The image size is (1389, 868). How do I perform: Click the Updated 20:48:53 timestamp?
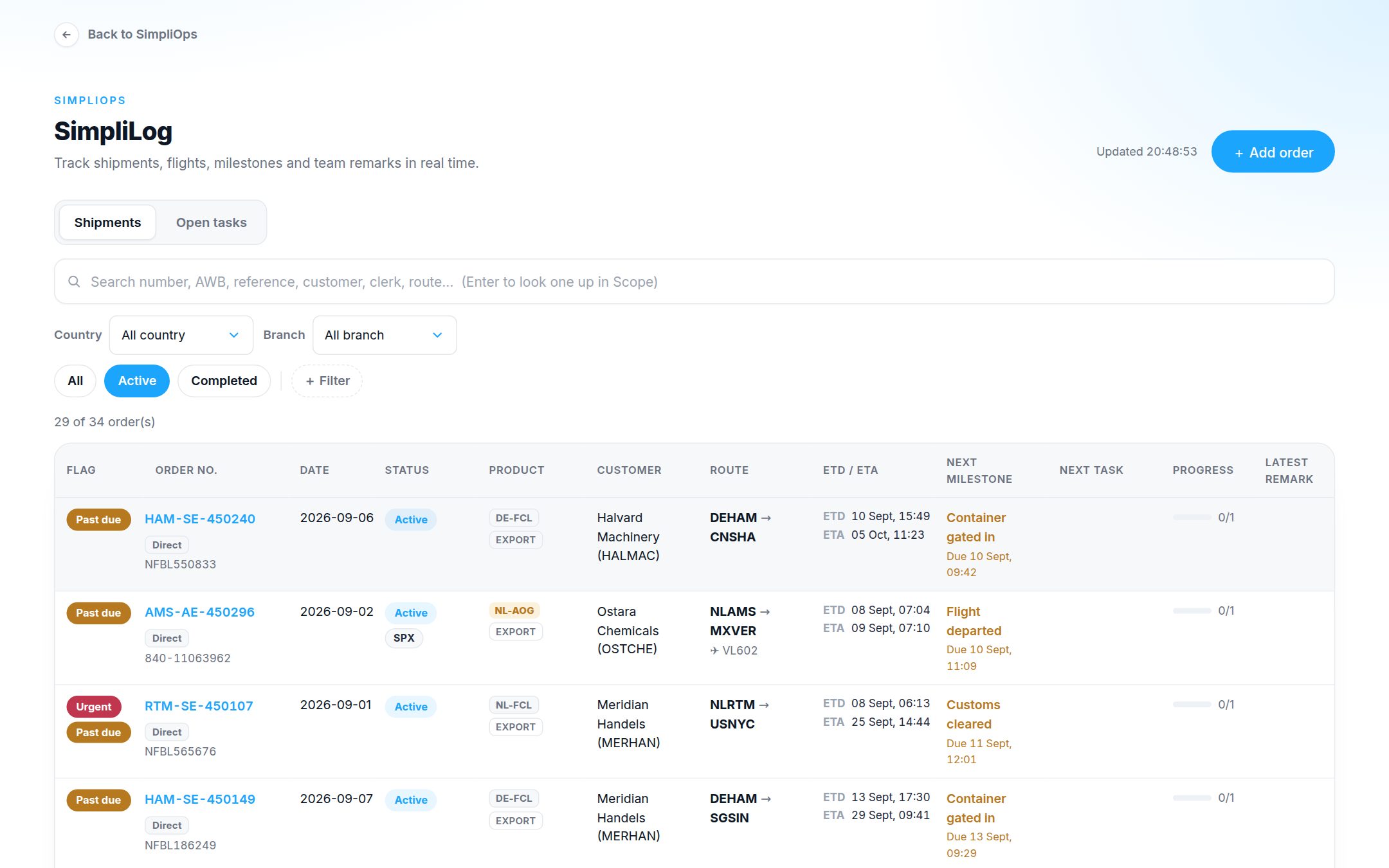(x=1147, y=152)
